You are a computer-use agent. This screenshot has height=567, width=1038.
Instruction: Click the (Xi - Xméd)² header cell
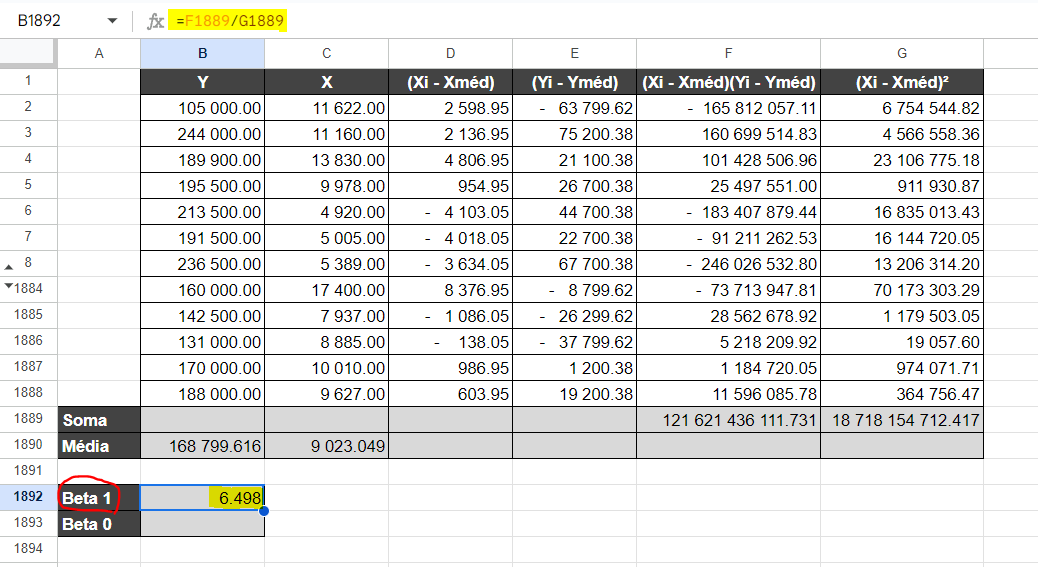pos(902,82)
